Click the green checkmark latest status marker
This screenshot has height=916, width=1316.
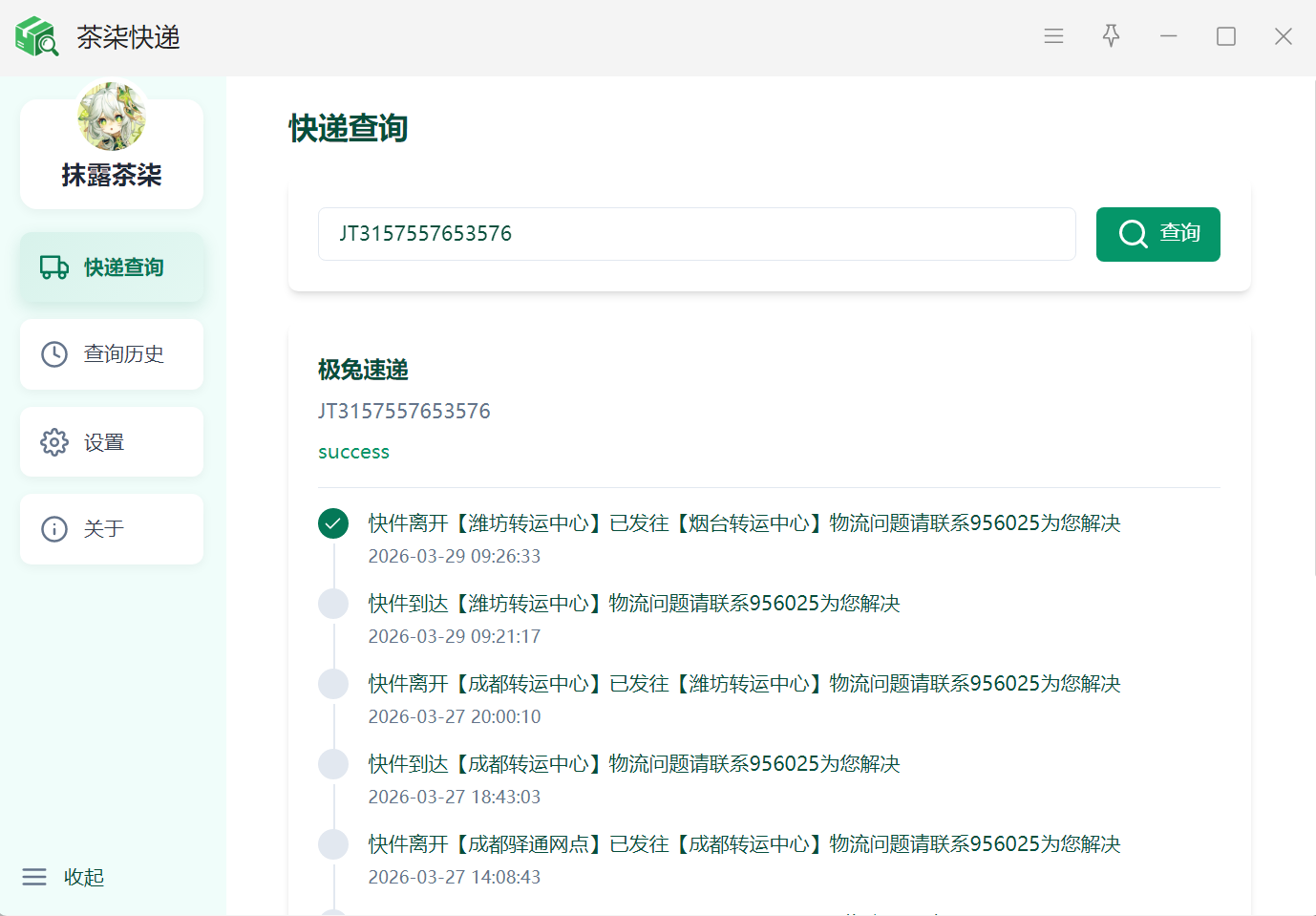[333, 523]
